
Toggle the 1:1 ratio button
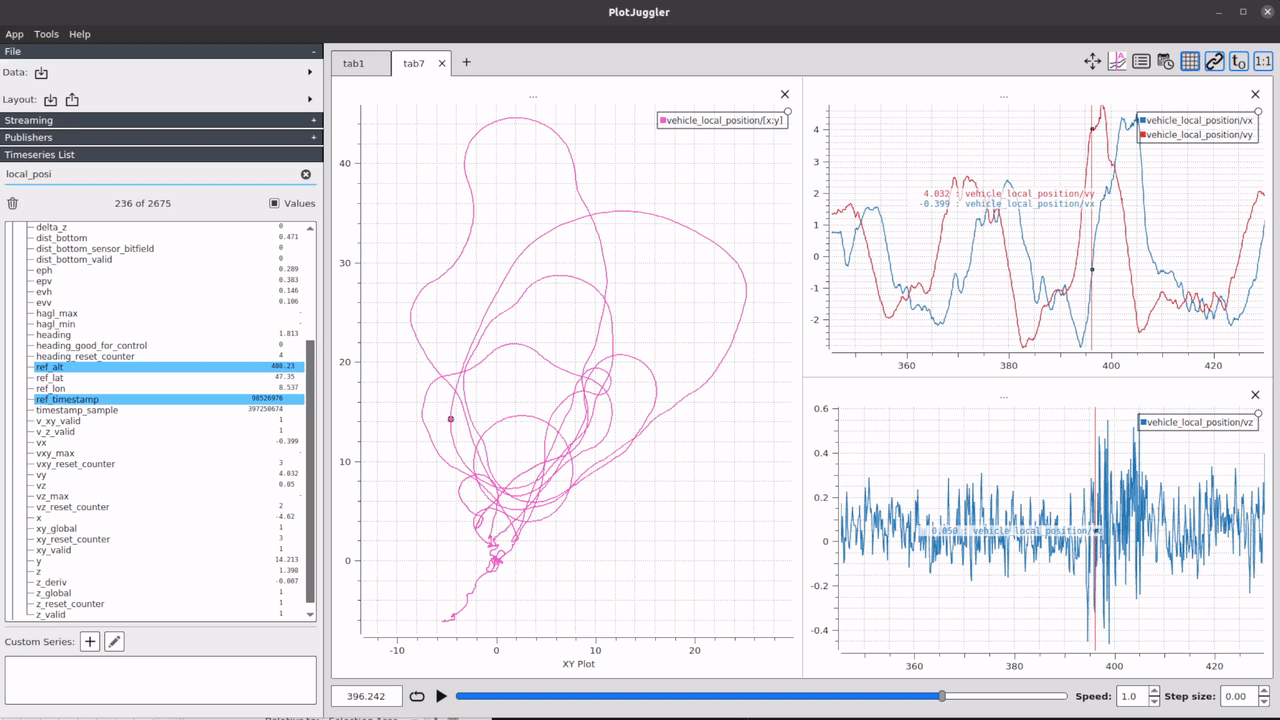1263,62
